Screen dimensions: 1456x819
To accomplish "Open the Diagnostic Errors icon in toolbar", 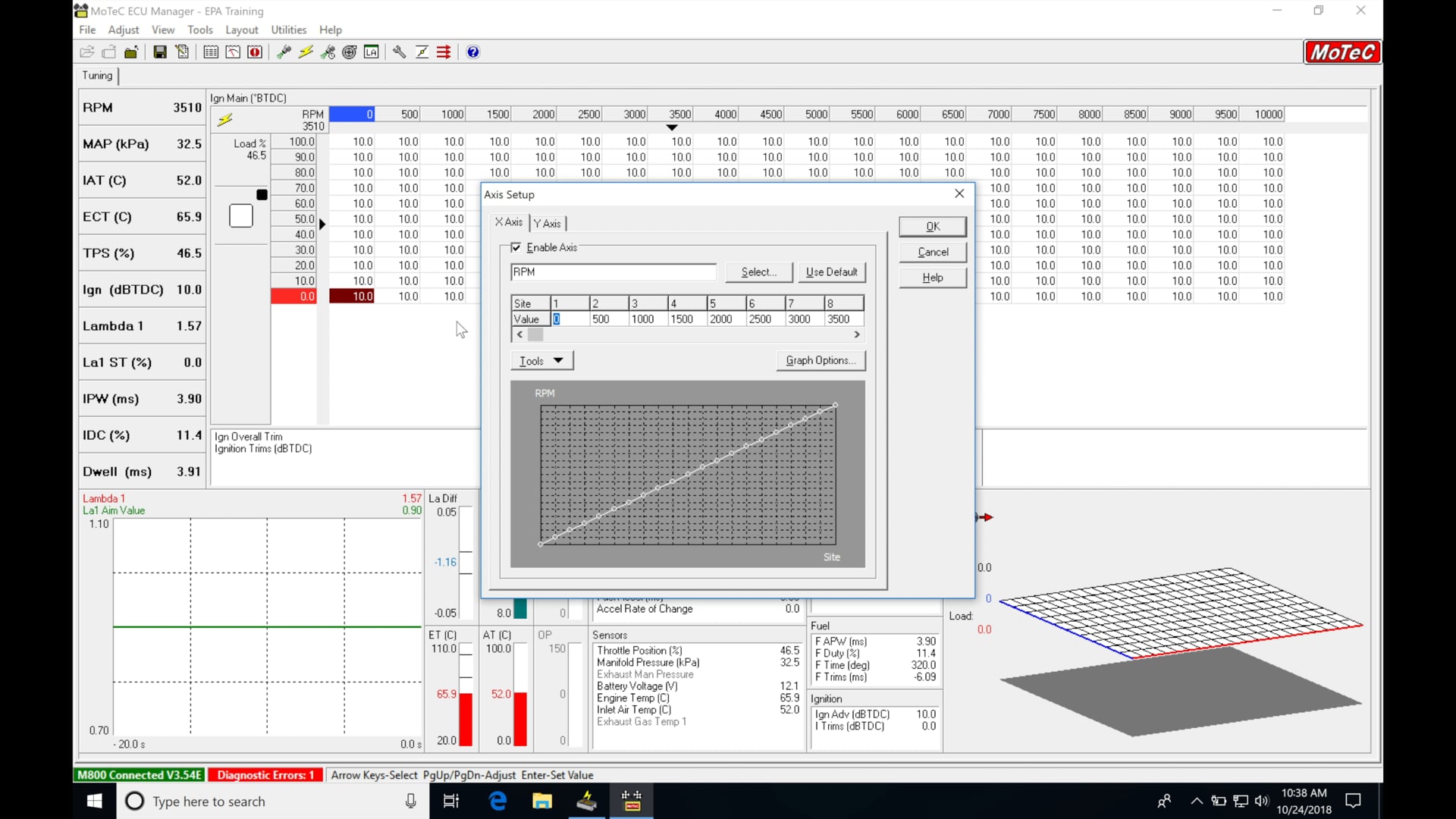I will (x=256, y=52).
